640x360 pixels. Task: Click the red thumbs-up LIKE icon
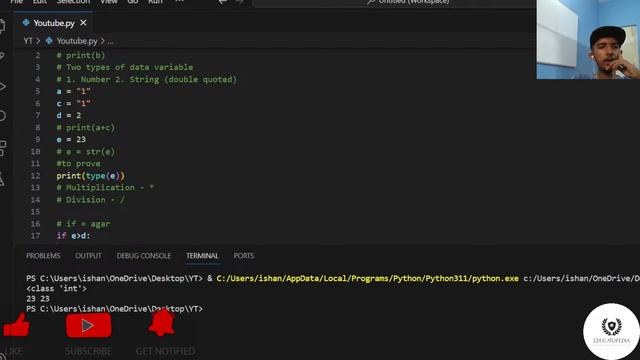pyautogui.click(x=16, y=325)
